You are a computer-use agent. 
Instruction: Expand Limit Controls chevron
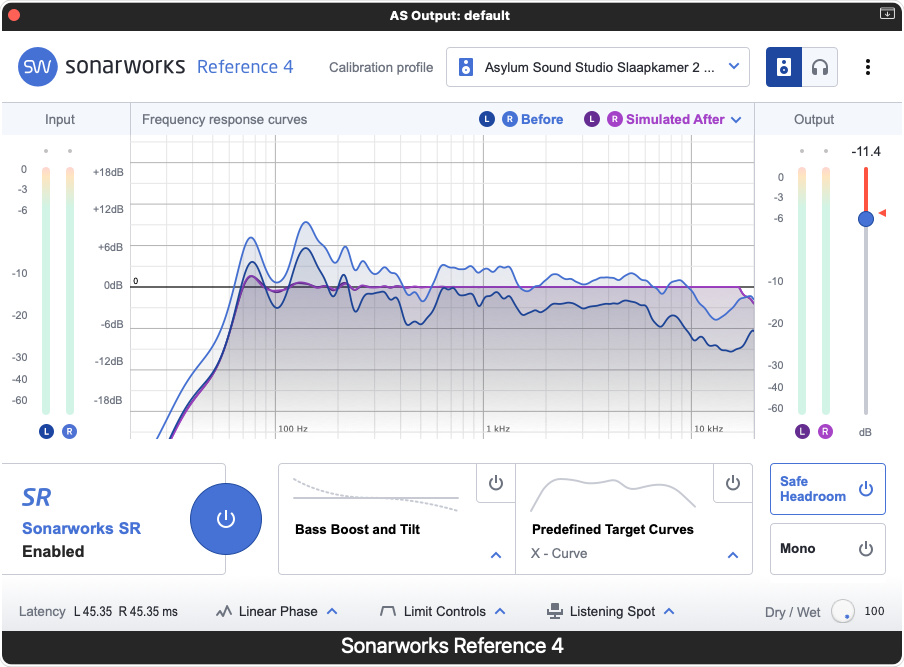[500, 611]
